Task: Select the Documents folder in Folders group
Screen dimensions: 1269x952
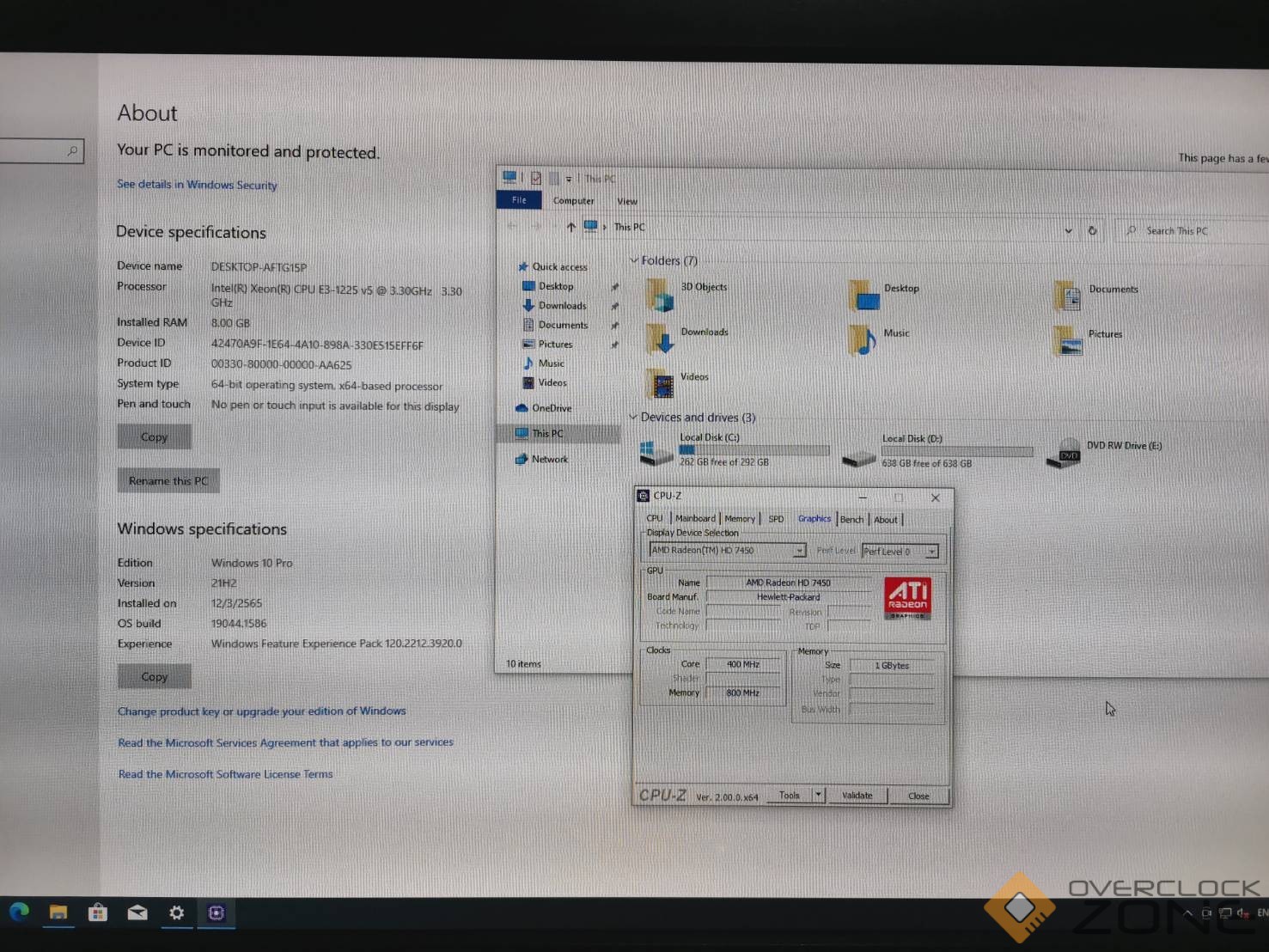Action: coord(1095,296)
